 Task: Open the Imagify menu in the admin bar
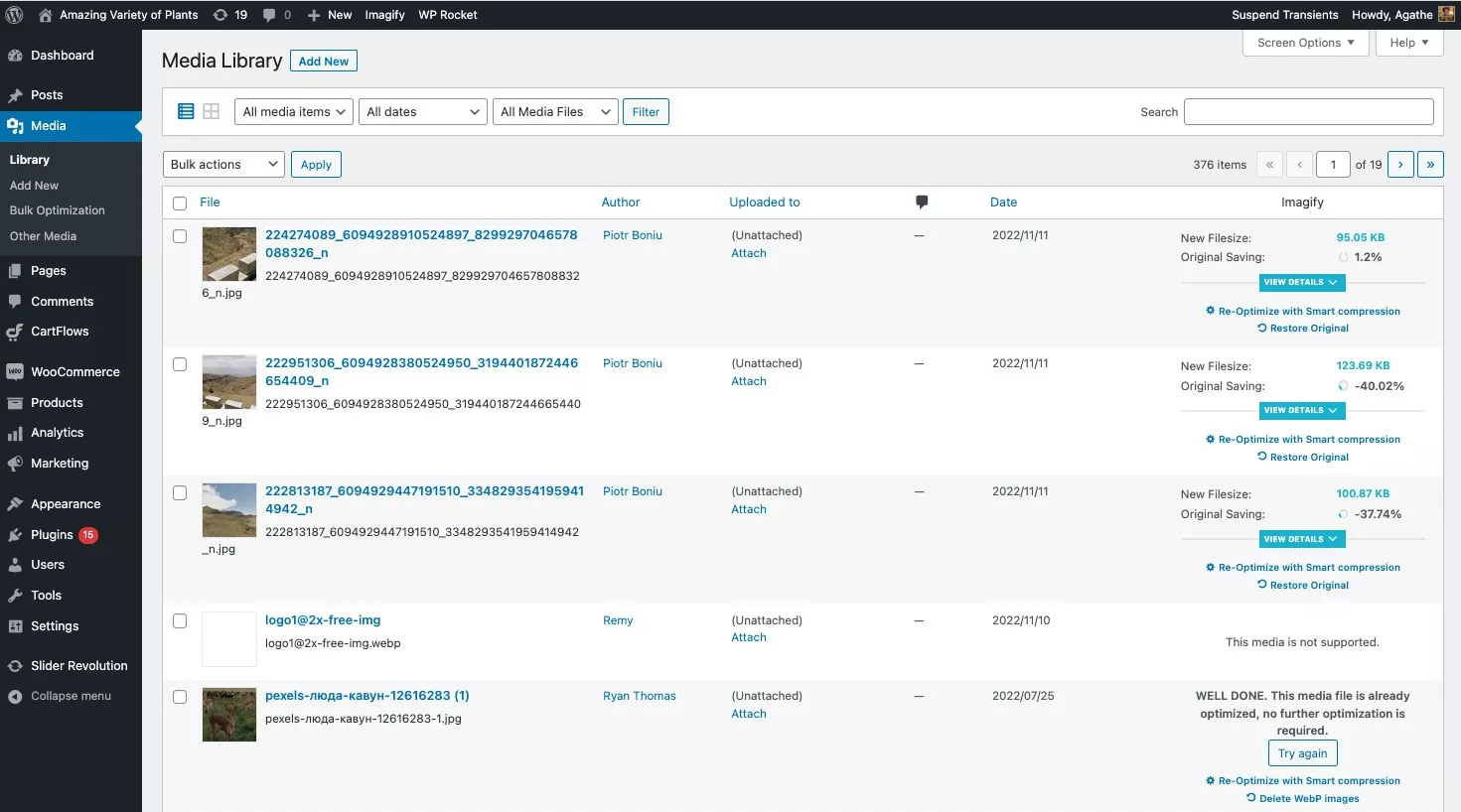(x=384, y=14)
